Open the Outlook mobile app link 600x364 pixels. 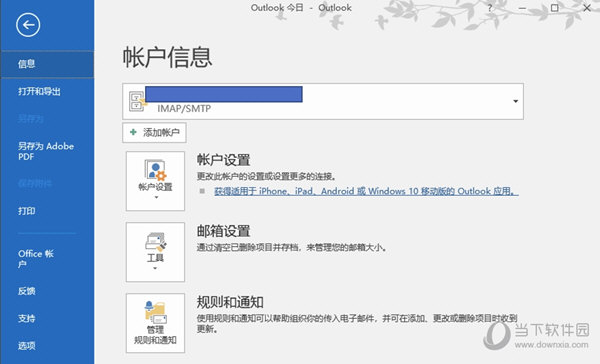[366, 191]
